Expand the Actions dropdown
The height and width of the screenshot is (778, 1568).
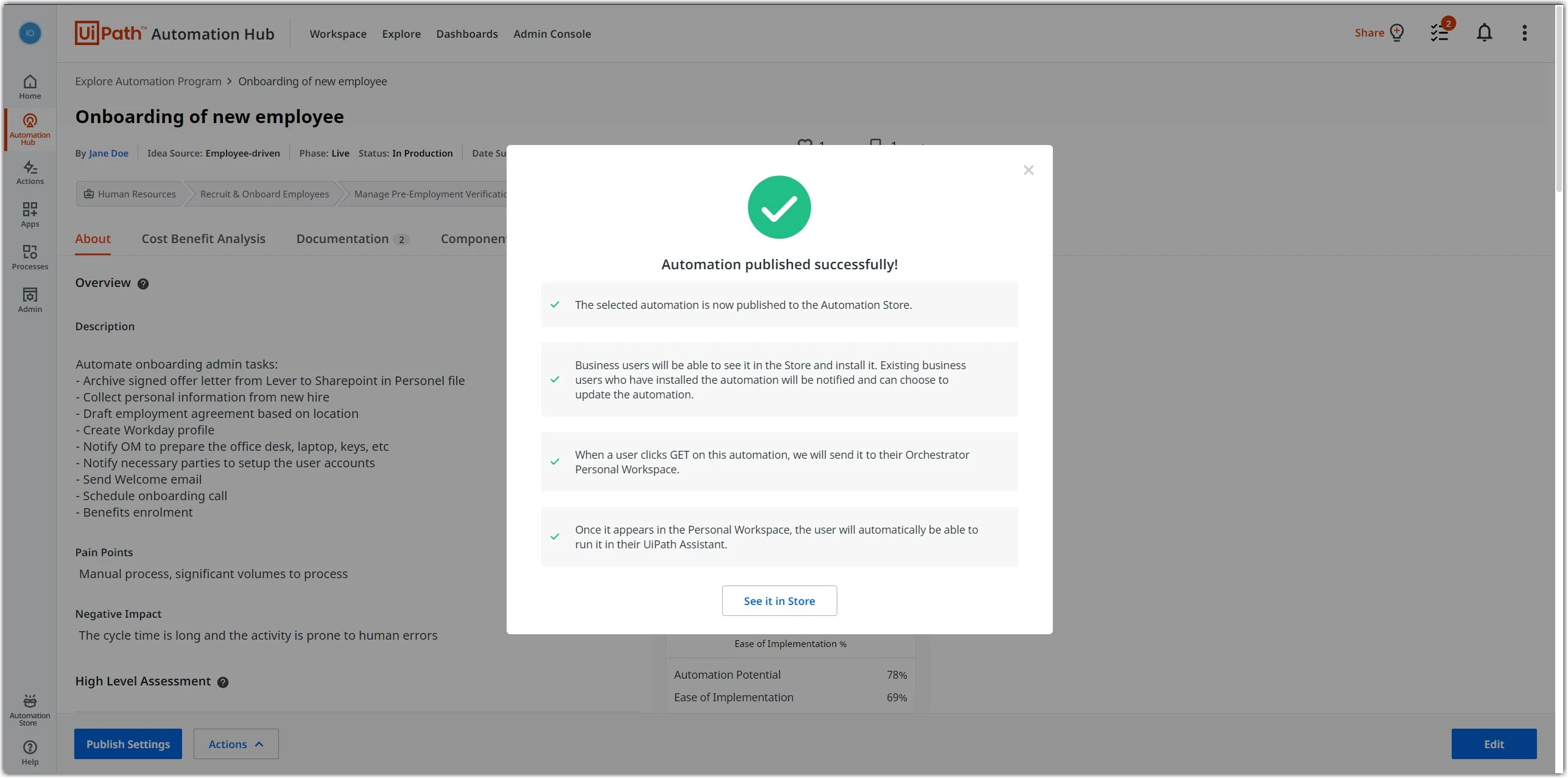point(236,744)
